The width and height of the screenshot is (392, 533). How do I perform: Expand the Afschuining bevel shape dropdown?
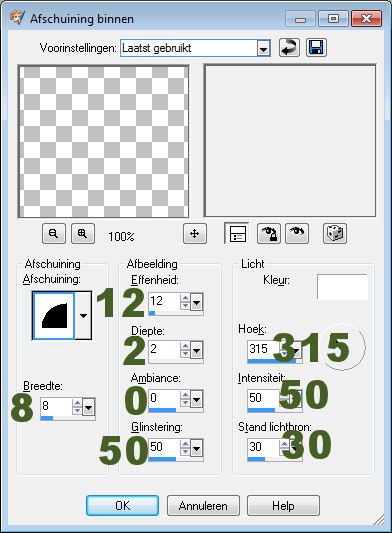pyautogui.click(x=83, y=315)
